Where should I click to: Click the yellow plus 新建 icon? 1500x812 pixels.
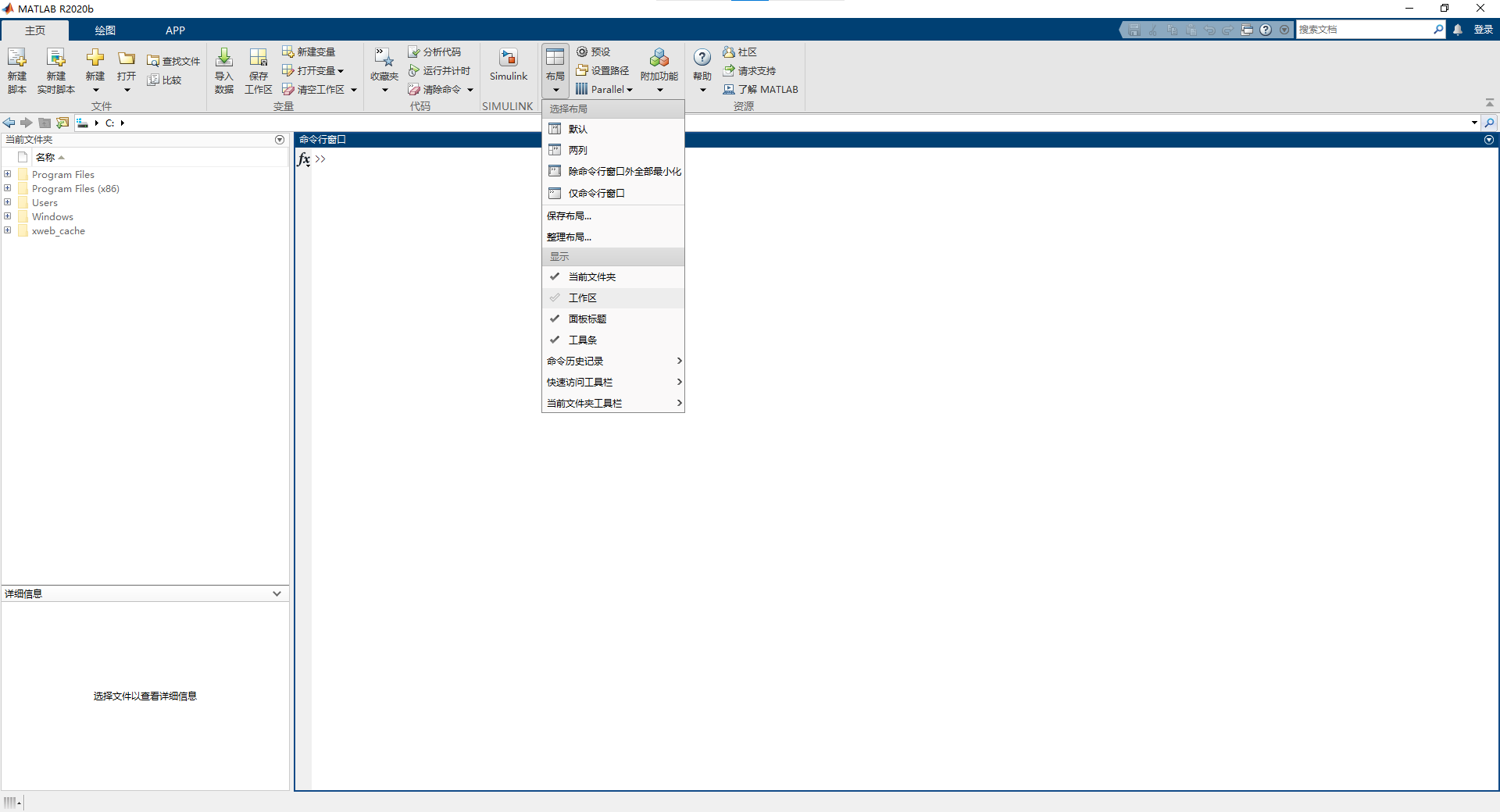tap(95, 58)
